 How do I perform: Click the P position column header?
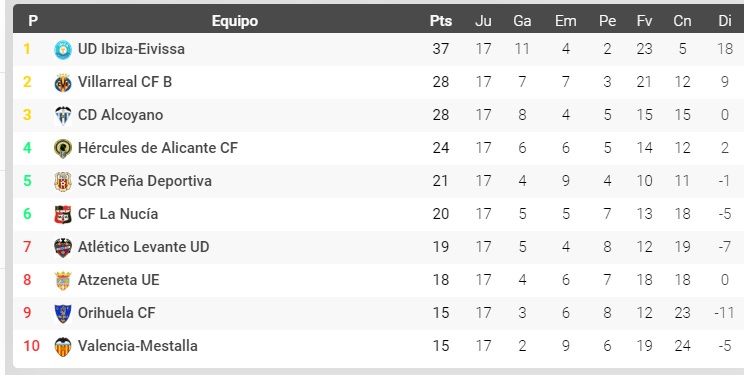(33, 21)
